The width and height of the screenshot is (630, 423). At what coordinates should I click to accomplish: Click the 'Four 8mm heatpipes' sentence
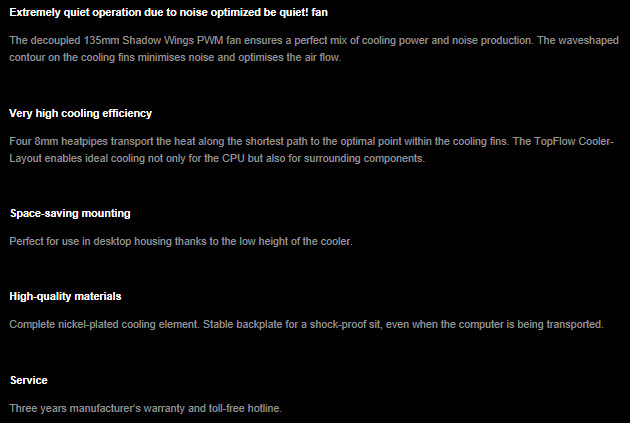tap(260, 142)
